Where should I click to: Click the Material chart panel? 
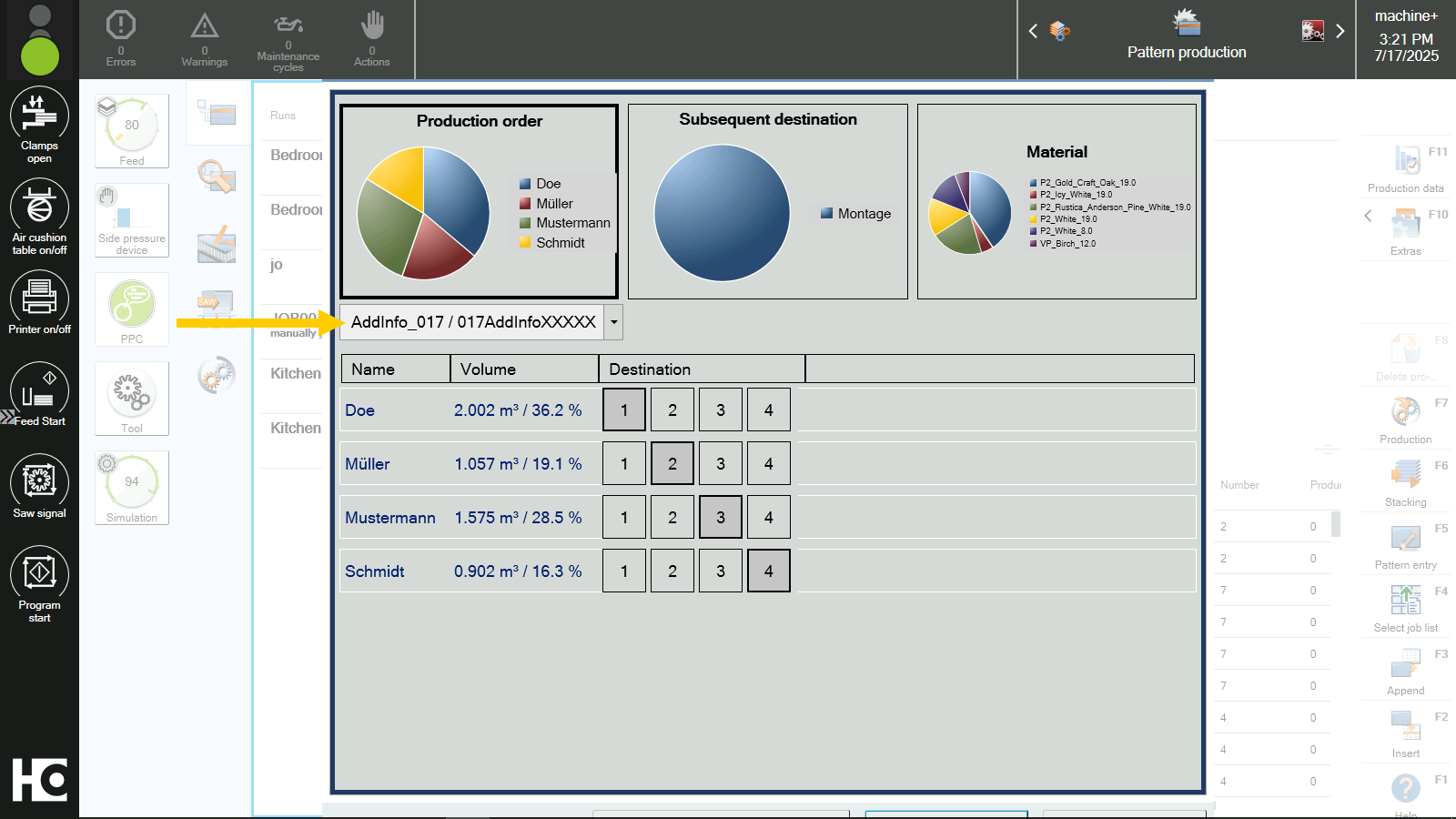coord(1057,201)
